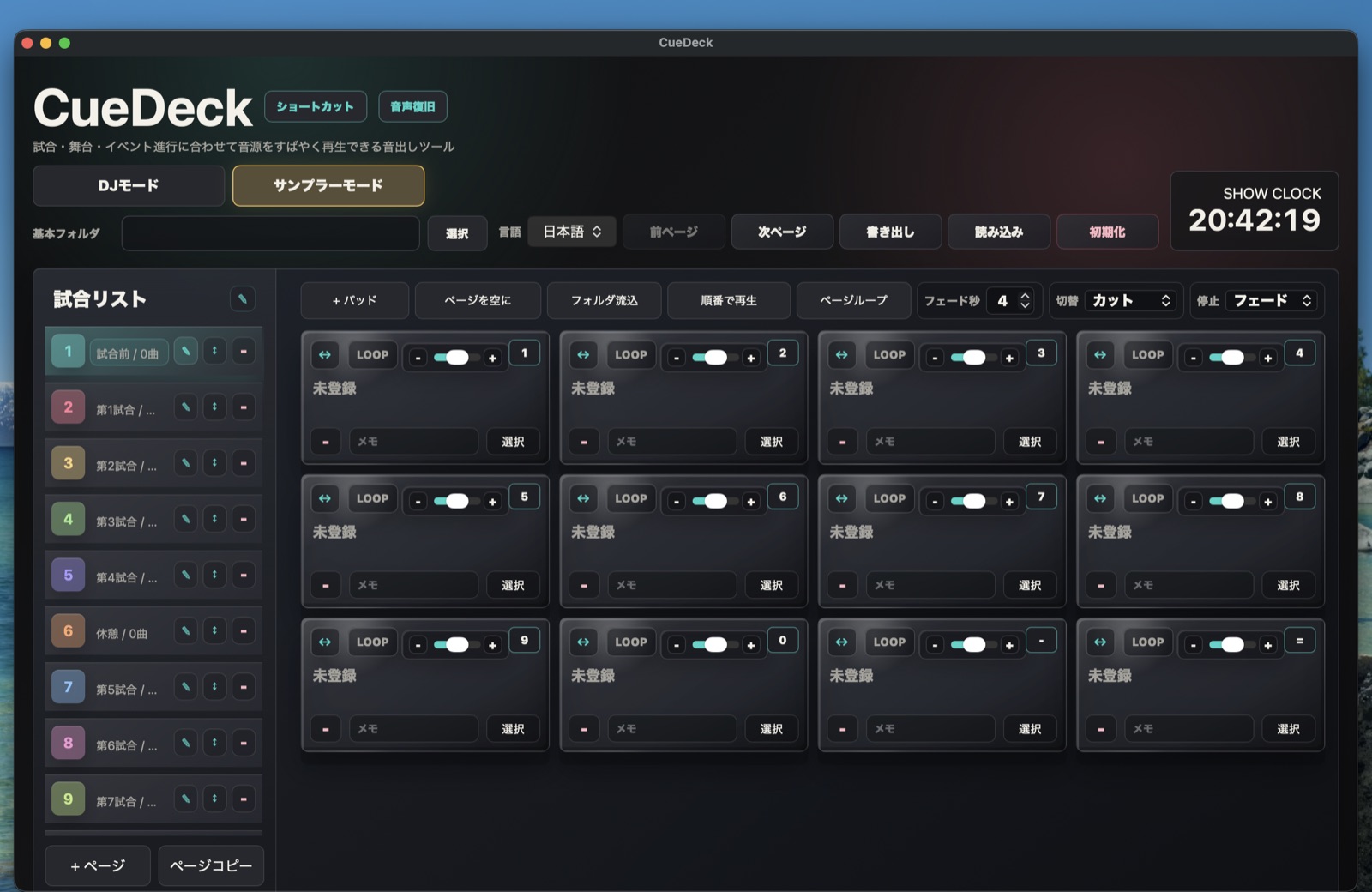Toggle ページループ page loop

(x=853, y=300)
